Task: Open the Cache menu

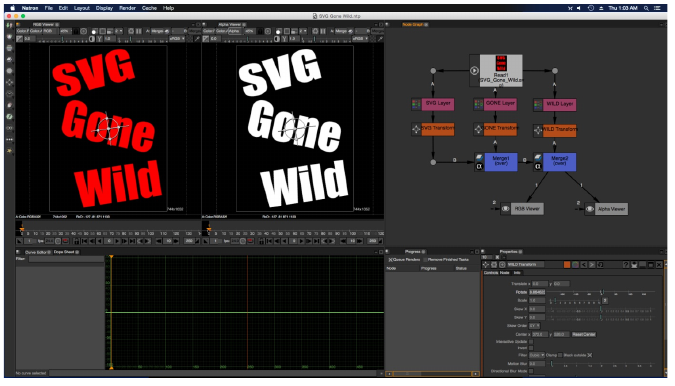Action: pos(149,8)
